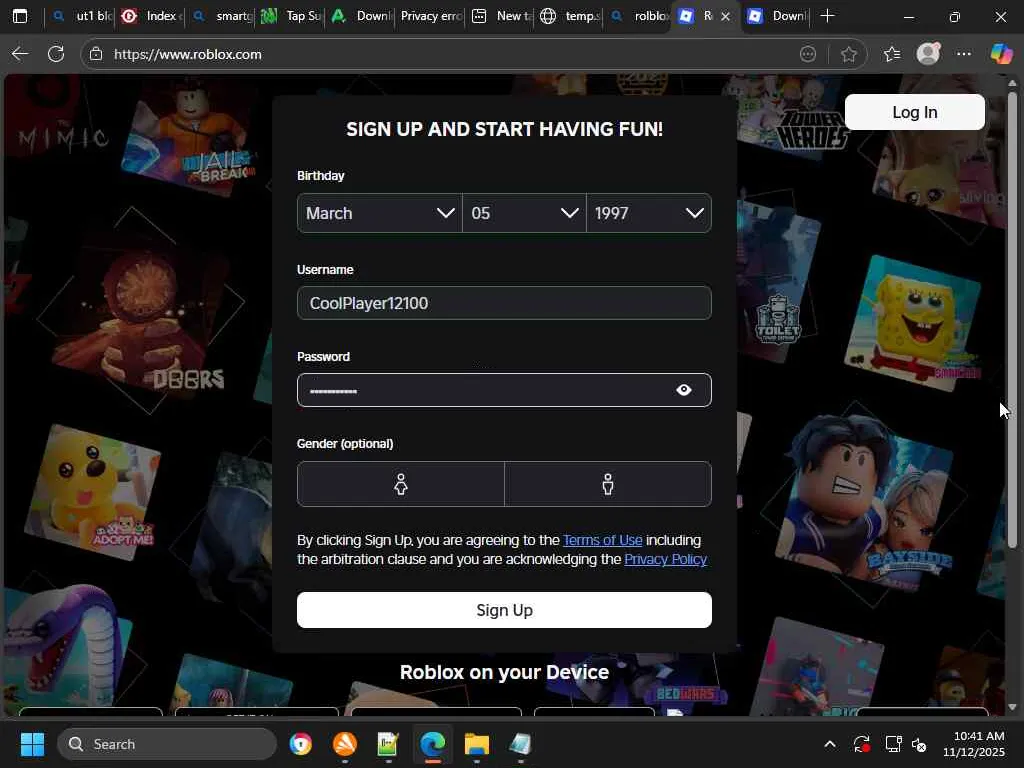Switch to the 'ut1 blc' tab
1024x768 pixels.
pyautogui.click(x=82, y=16)
